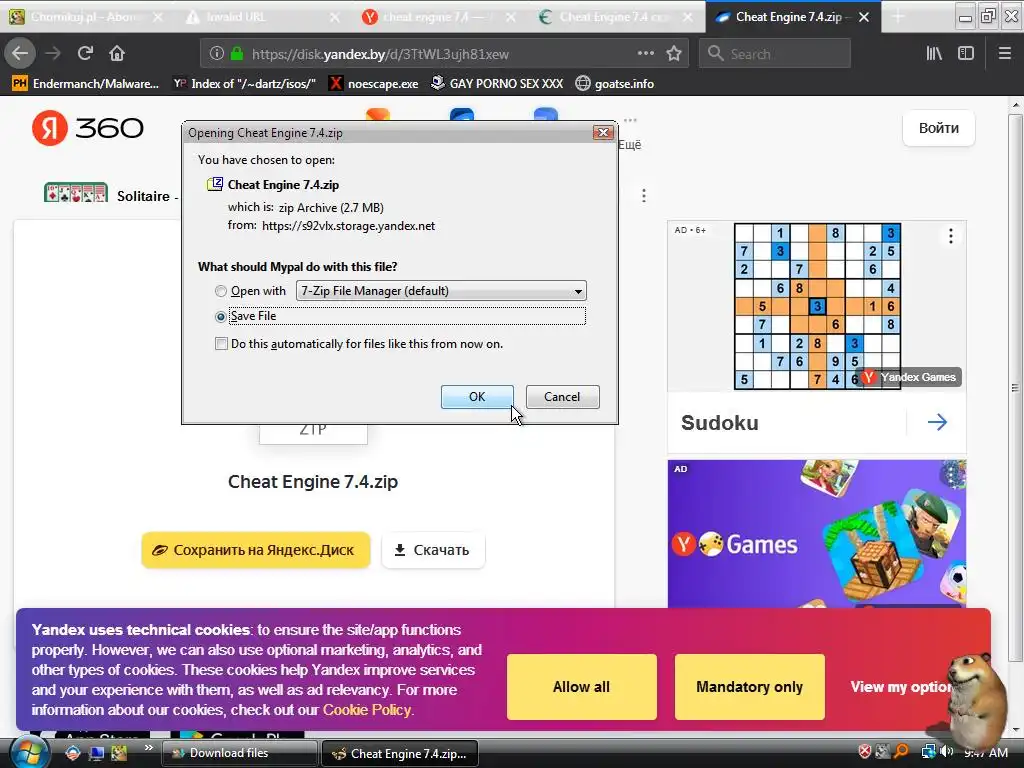
Task: Allow all cookies
Action: 581,687
